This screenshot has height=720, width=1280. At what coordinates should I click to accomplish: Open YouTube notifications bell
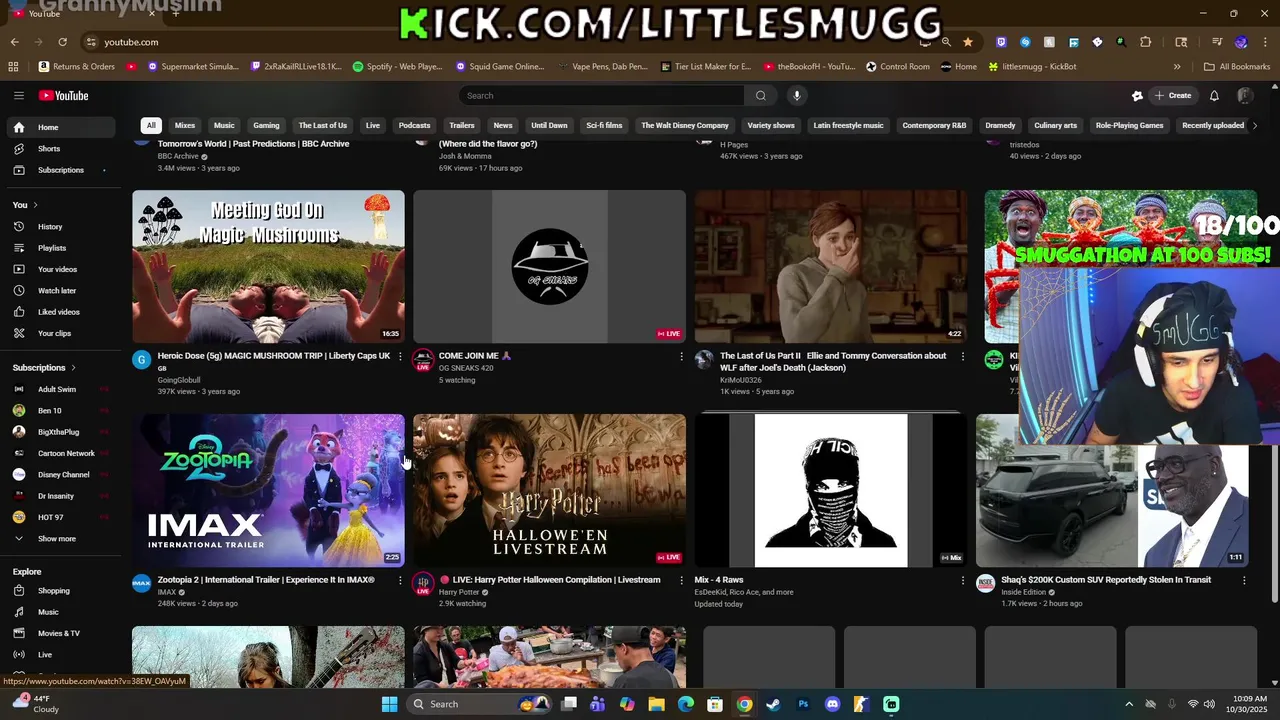[x=1214, y=95]
